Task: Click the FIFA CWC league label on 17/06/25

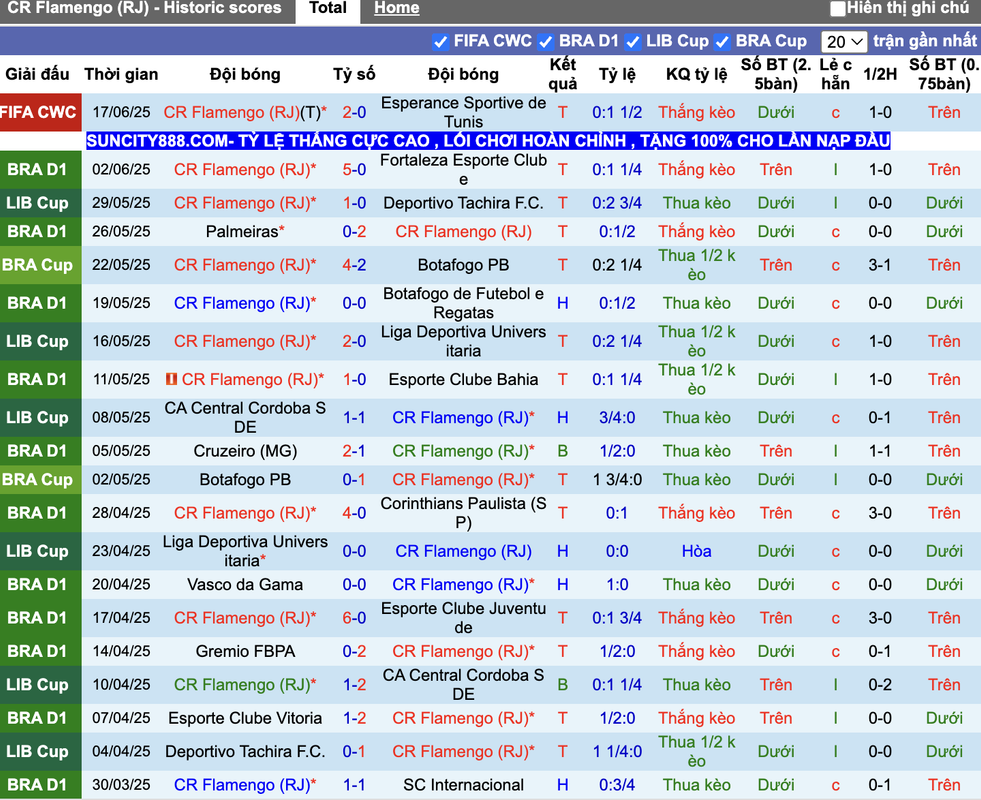Action: tap(39, 112)
